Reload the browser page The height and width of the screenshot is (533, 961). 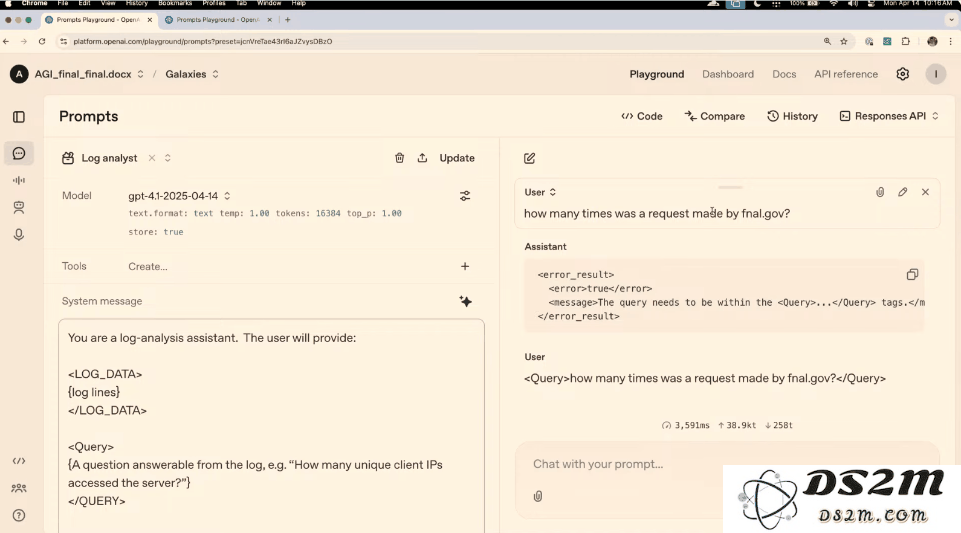tap(42, 42)
